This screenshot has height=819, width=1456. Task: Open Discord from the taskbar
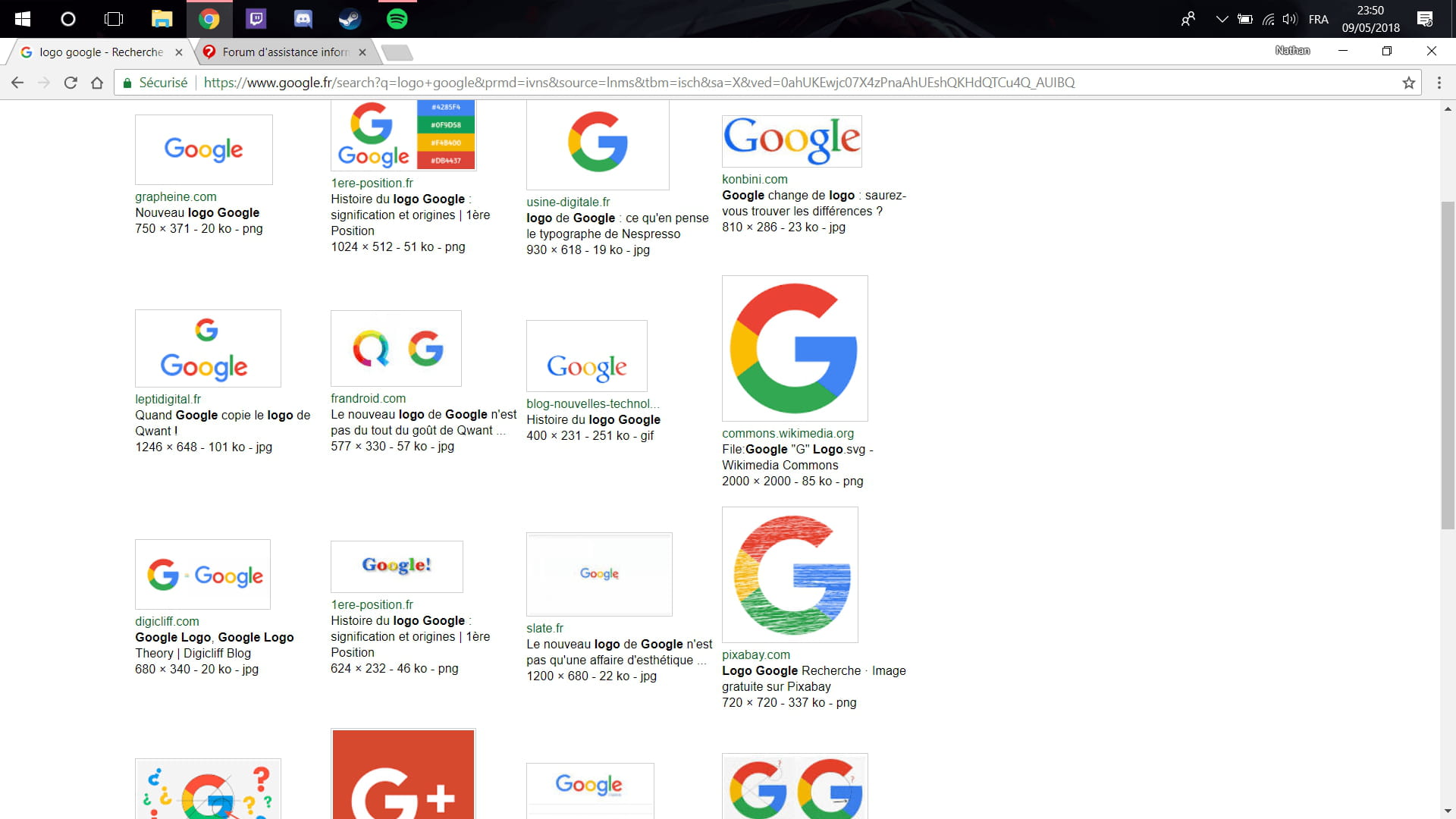pyautogui.click(x=303, y=19)
